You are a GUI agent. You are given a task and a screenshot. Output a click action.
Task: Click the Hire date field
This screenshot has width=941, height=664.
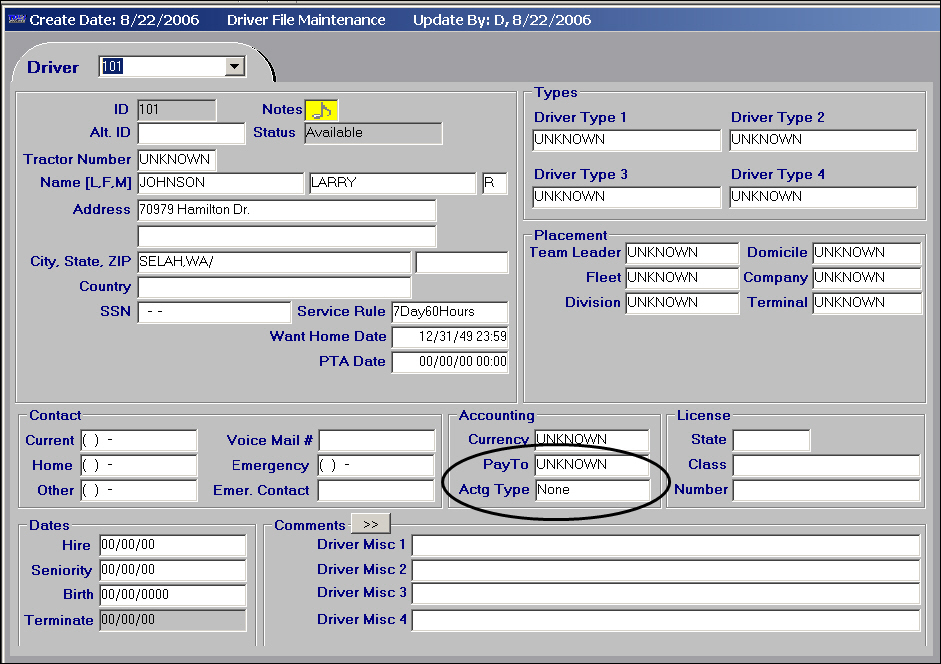tap(173, 545)
